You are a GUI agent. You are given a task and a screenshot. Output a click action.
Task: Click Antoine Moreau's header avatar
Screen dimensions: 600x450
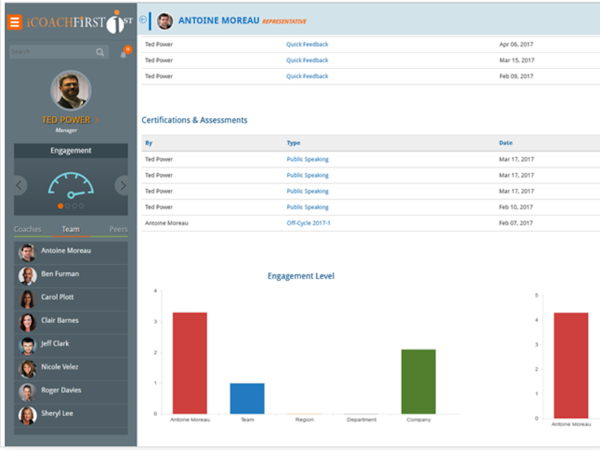click(x=165, y=21)
